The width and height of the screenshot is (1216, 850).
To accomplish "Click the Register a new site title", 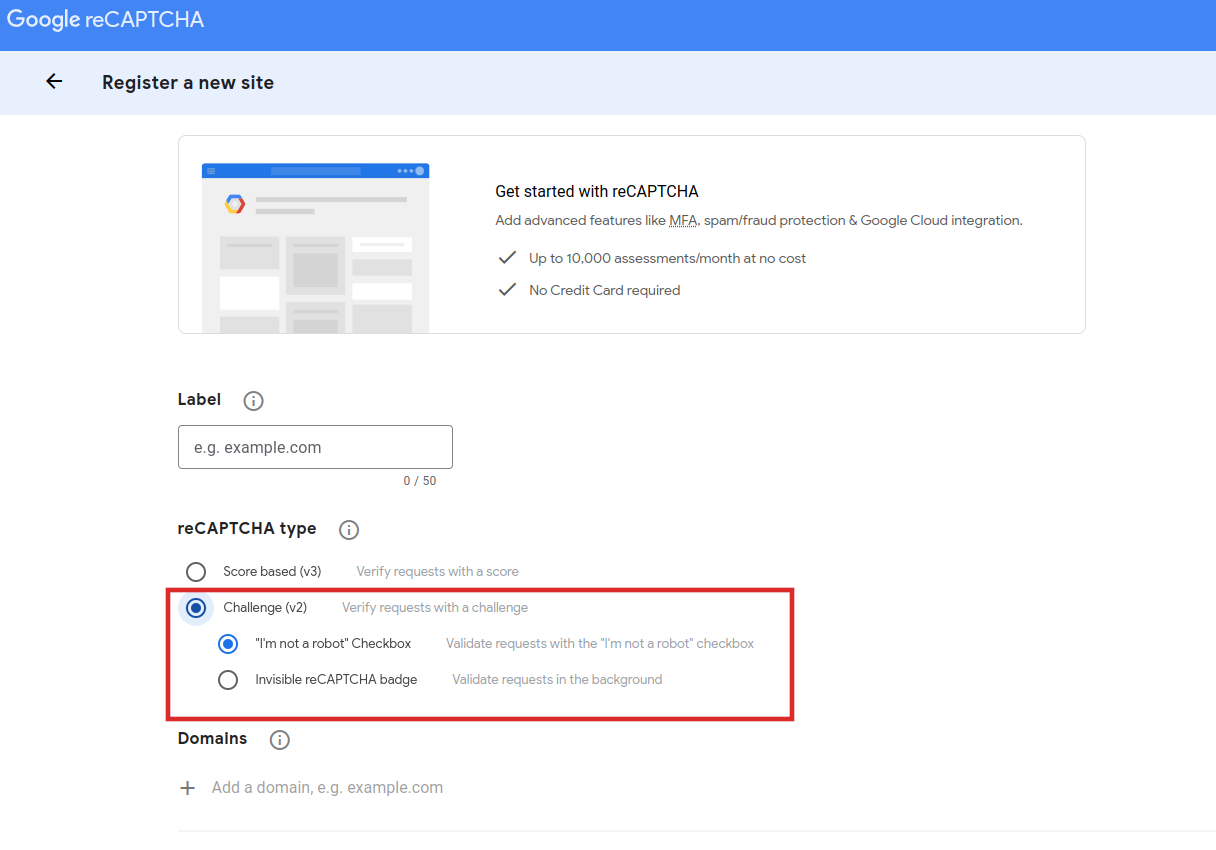I will [188, 83].
